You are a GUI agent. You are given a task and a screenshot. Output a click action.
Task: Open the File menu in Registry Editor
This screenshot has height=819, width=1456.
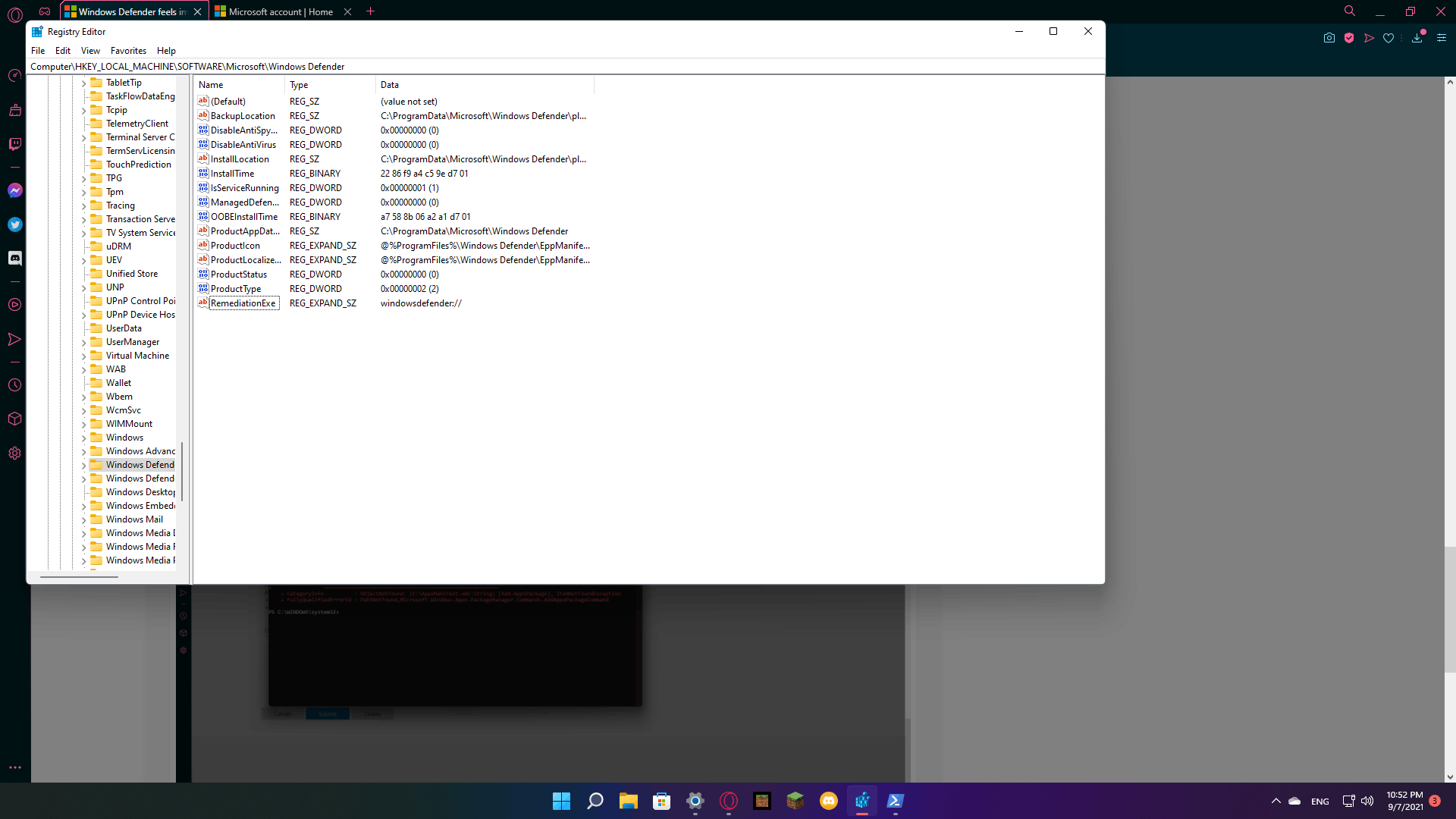(38, 51)
